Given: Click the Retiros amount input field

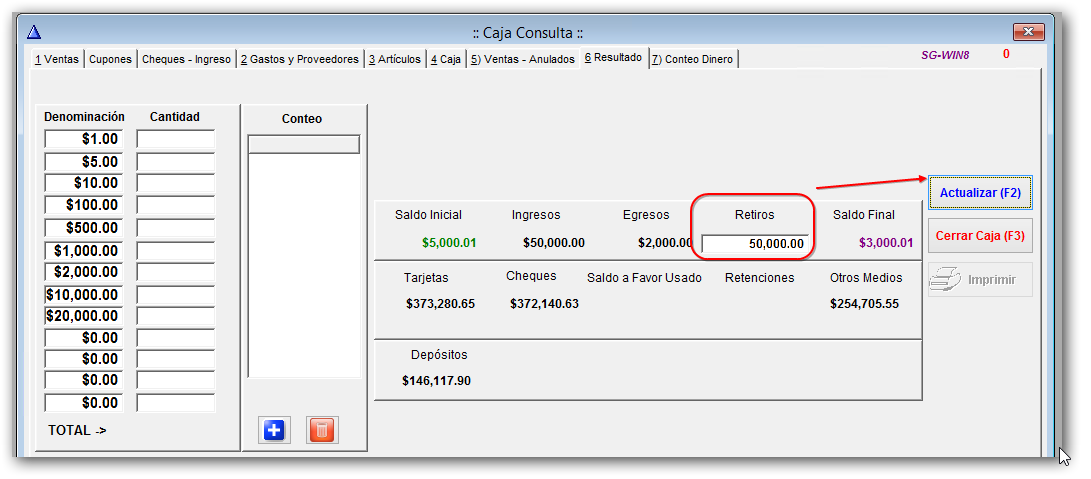Looking at the screenshot, I should (755, 243).
